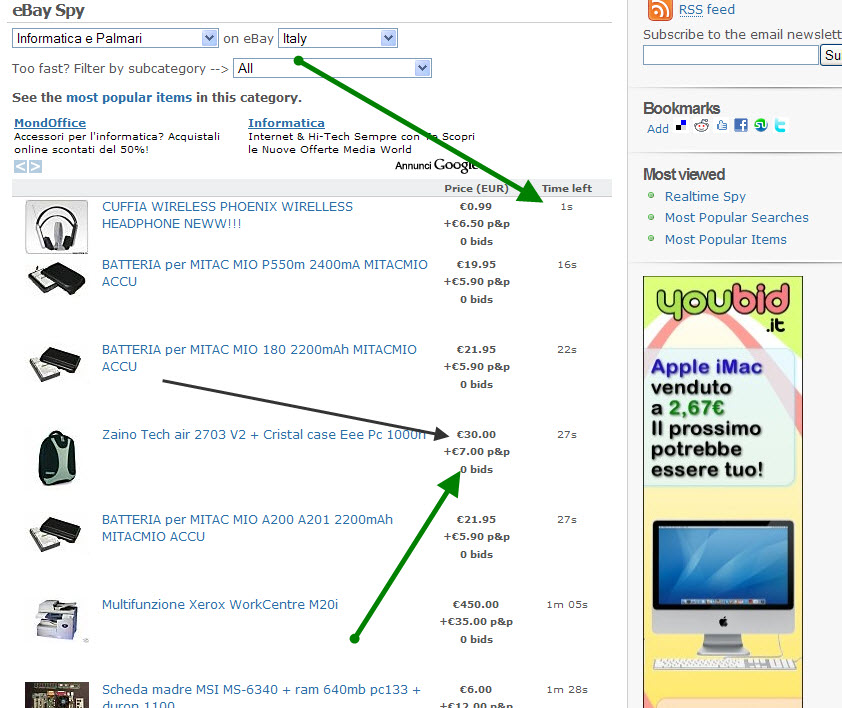
Task: Show the previous ad with left arrow
Action: (20, 167)
